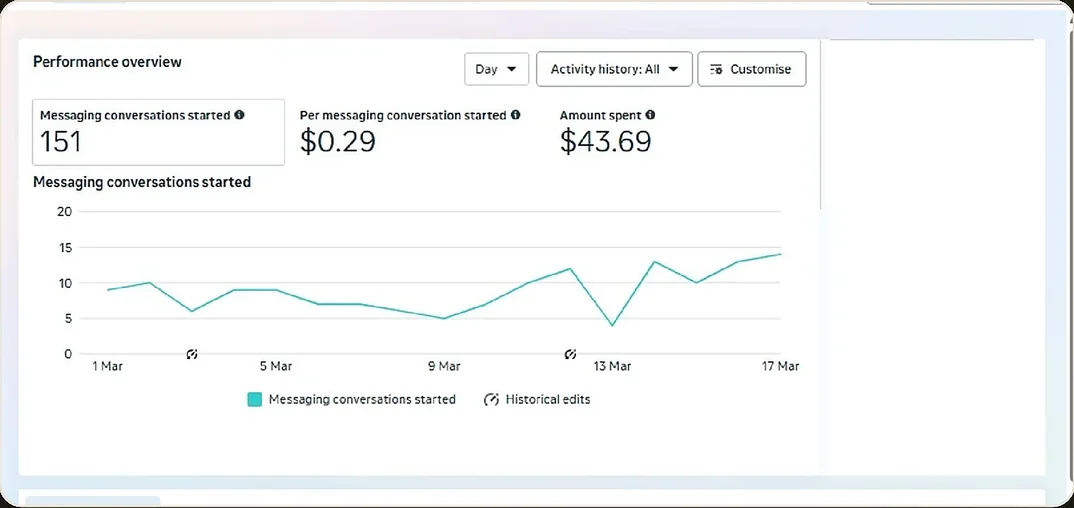1074x508 pixels.
Task: Click the 1 Mar axis label
Action: pyautogui.click(x=108, y=367)
